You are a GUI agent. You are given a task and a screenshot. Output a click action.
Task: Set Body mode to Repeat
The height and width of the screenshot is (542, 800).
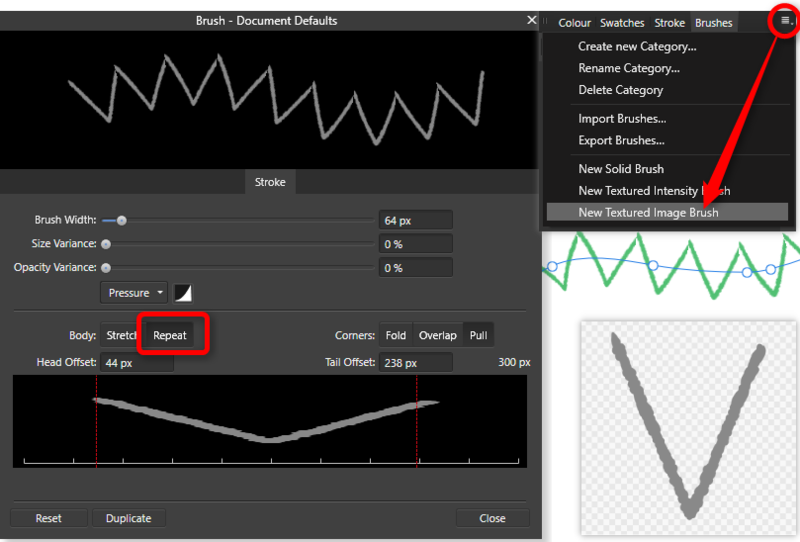(x=170, y=335)
